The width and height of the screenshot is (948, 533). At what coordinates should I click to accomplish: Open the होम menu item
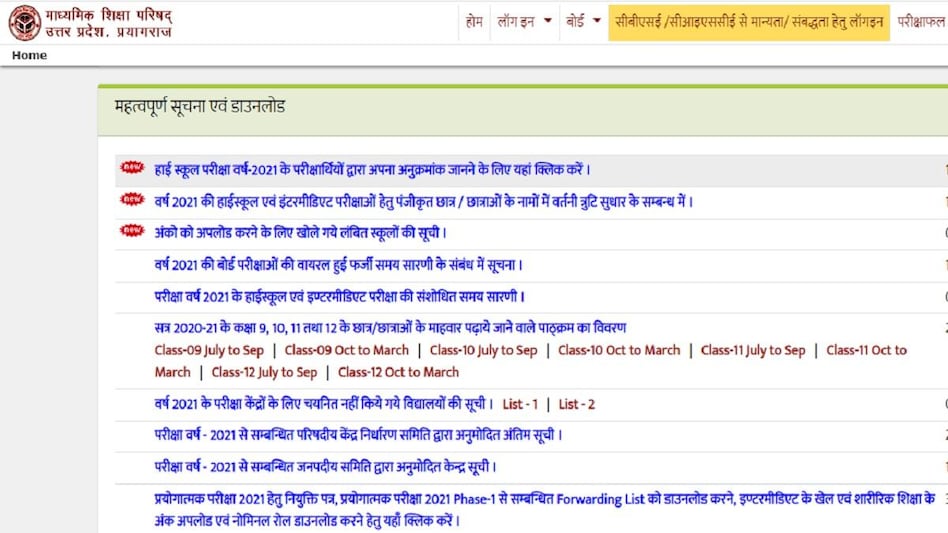tap(474, 22)
